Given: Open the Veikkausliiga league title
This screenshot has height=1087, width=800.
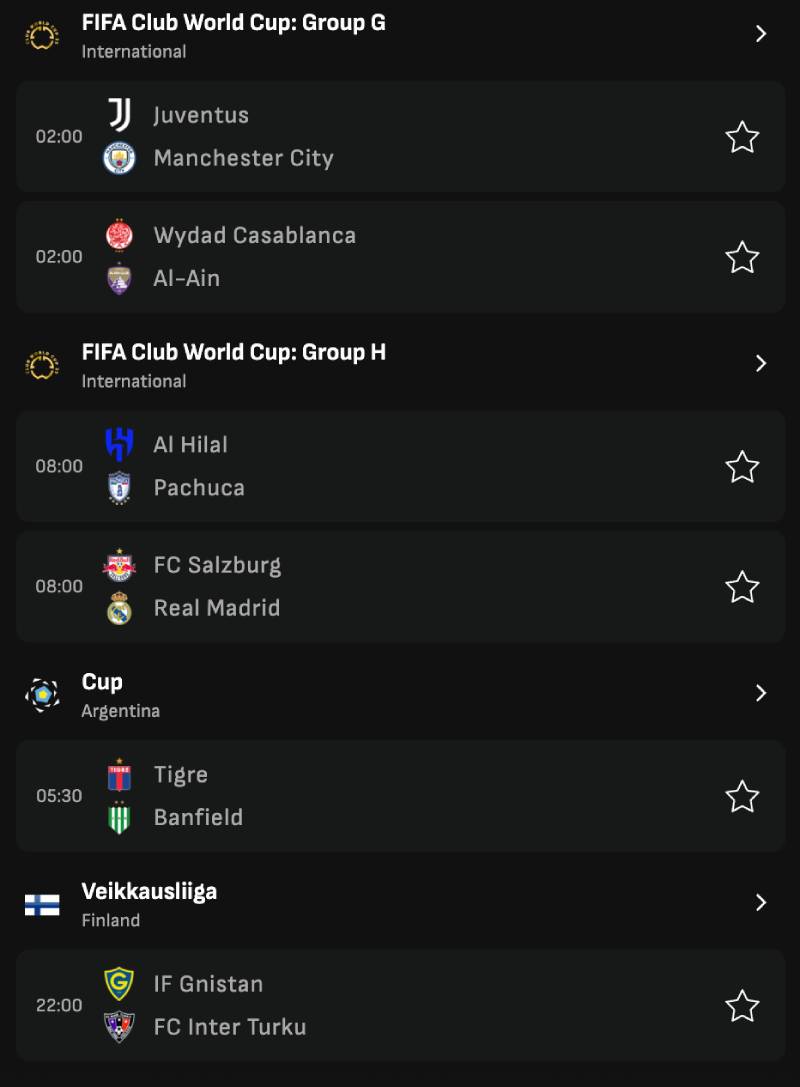Looking at the screenshot, I should tap(149, 891).
